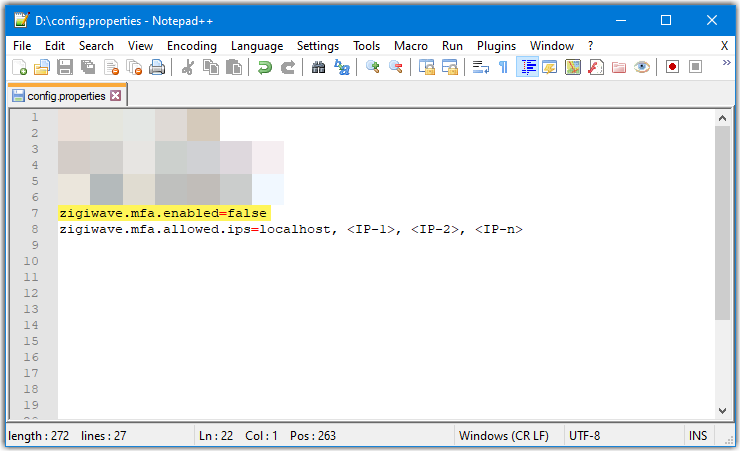
Task: Click the vertical scrollbar thumb
Action: [x=722, y=222]
